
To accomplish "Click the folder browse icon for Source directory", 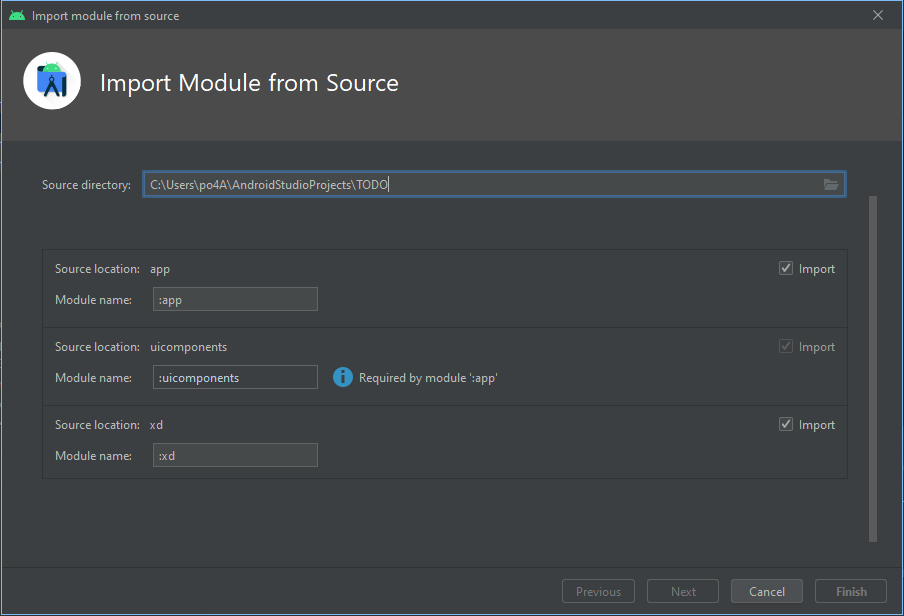I will (x=830, y=184).
